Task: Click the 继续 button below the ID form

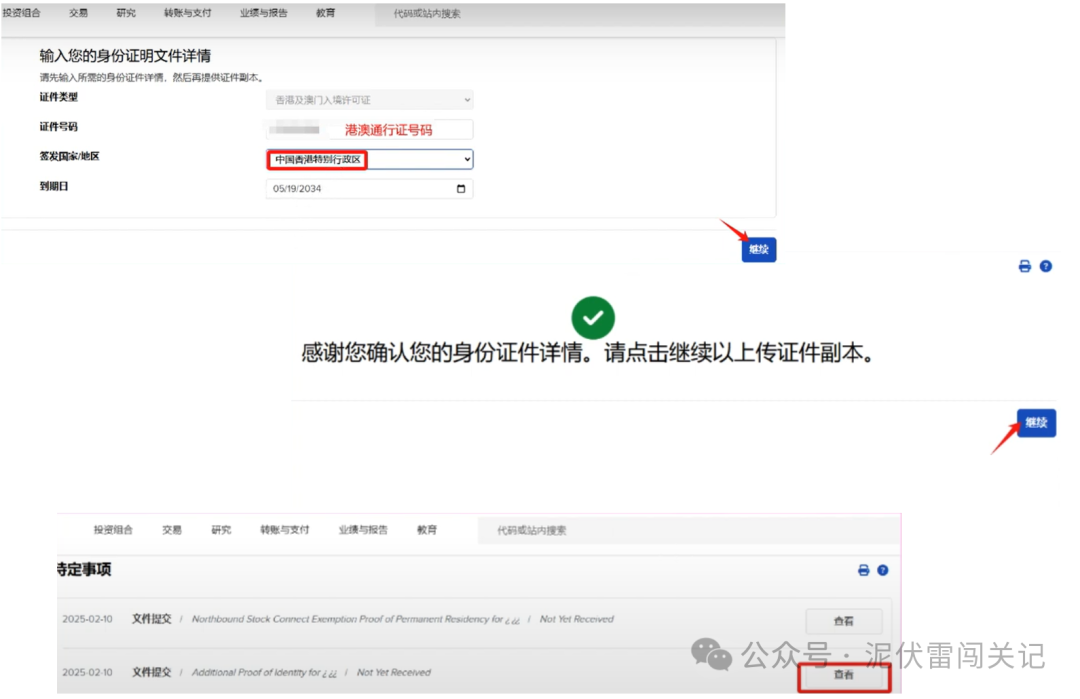Action: click(758, 250)
